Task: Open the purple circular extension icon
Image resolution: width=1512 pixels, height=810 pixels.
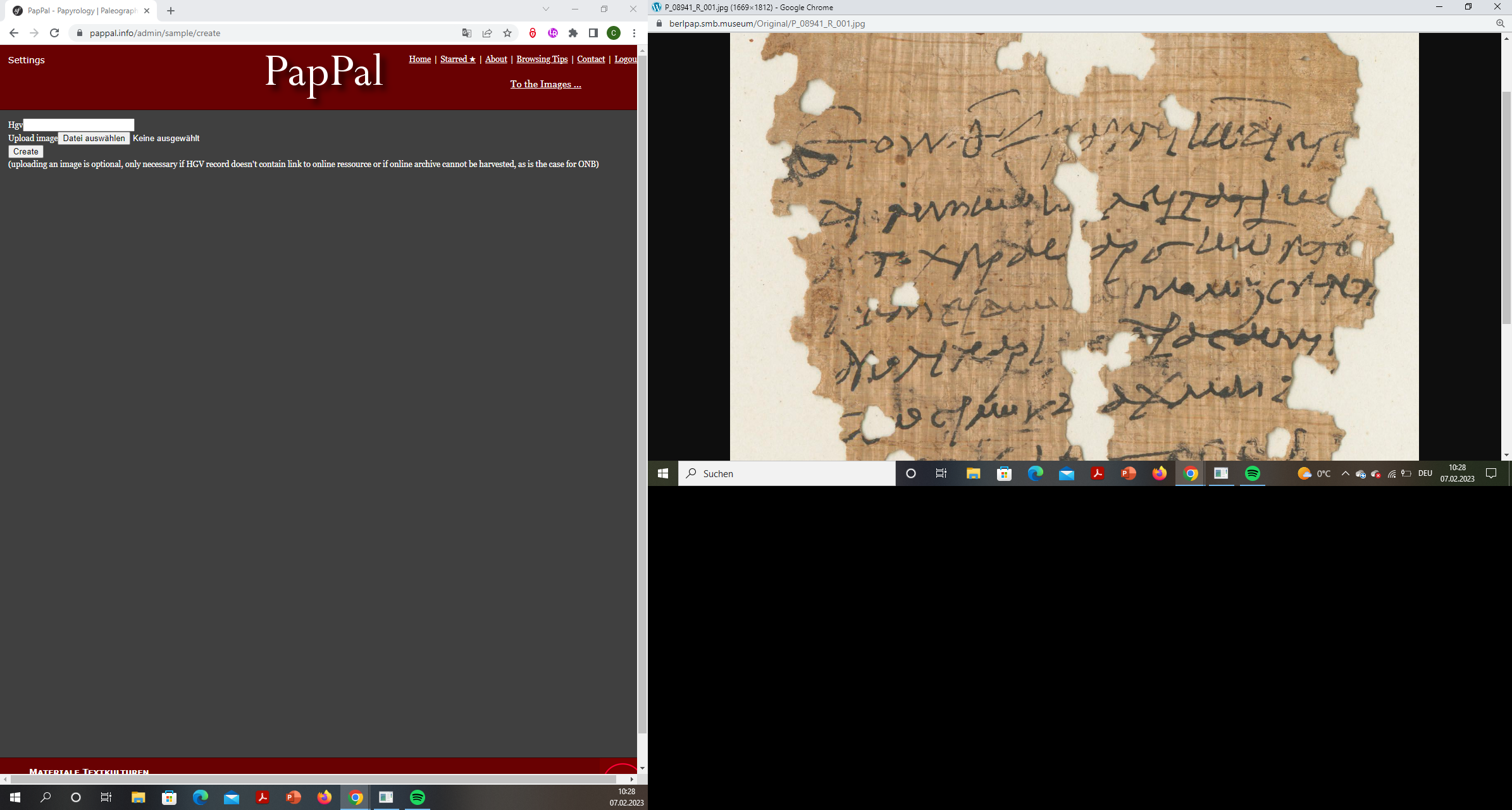Action: 553,33
